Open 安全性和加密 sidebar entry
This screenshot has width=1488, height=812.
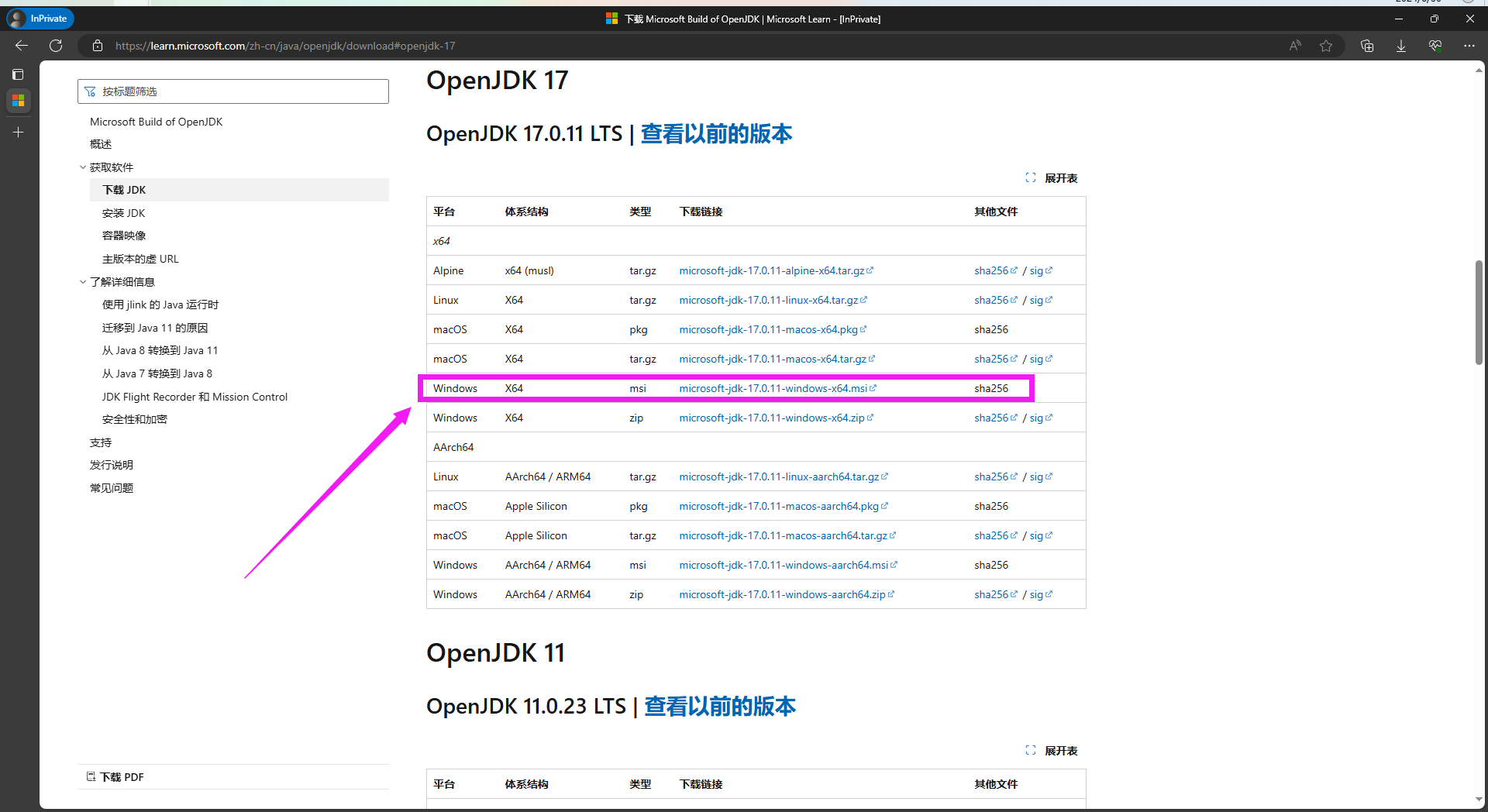135,419
